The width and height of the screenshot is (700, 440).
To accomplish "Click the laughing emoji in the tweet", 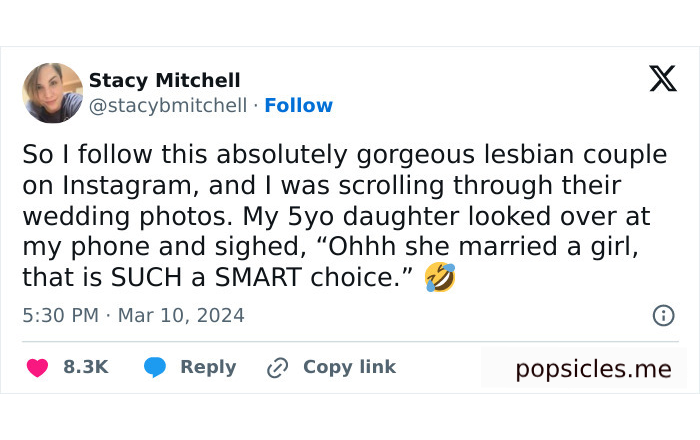I will [x=440, y=277].
